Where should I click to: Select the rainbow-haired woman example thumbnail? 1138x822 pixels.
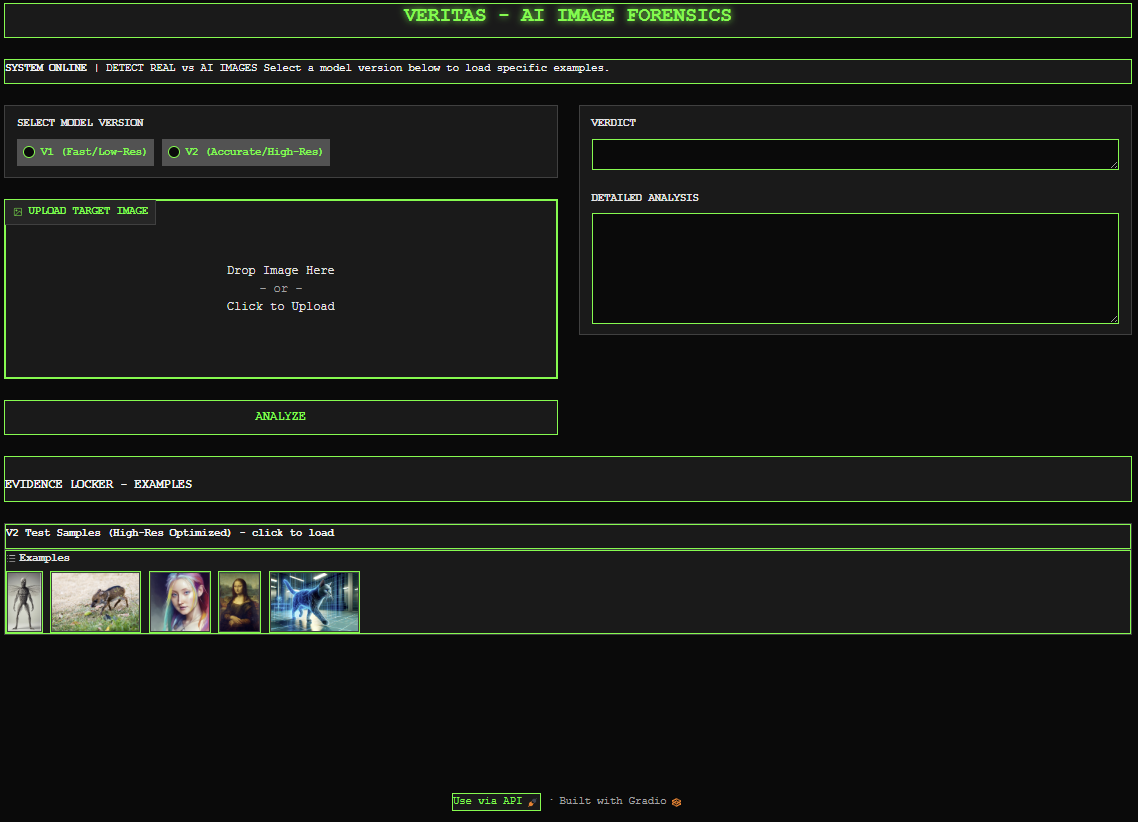pyautogui.click(x=180, y=602)
